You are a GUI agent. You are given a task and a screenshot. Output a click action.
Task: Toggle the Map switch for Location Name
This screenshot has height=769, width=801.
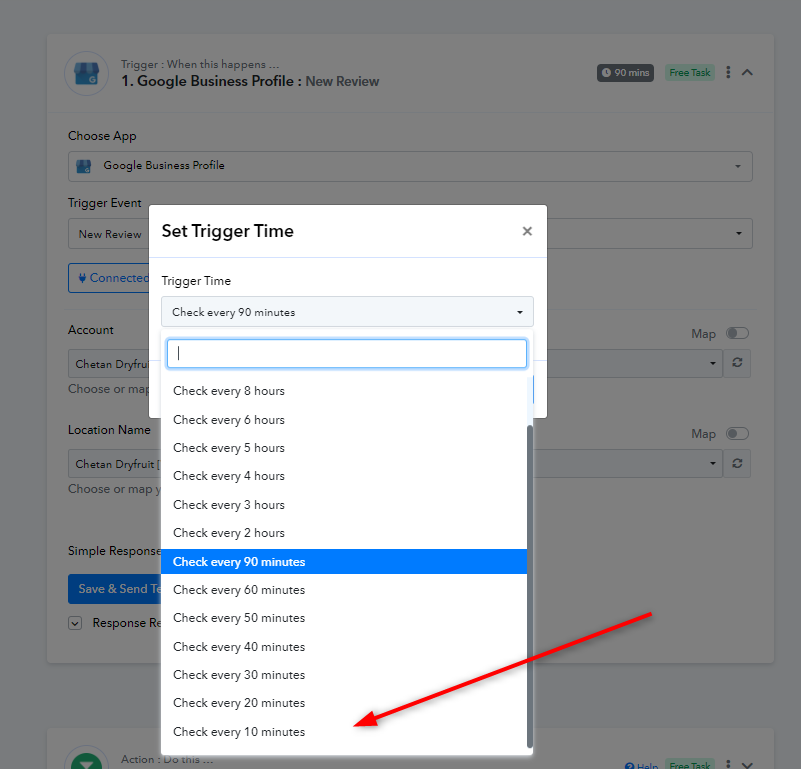737,433
